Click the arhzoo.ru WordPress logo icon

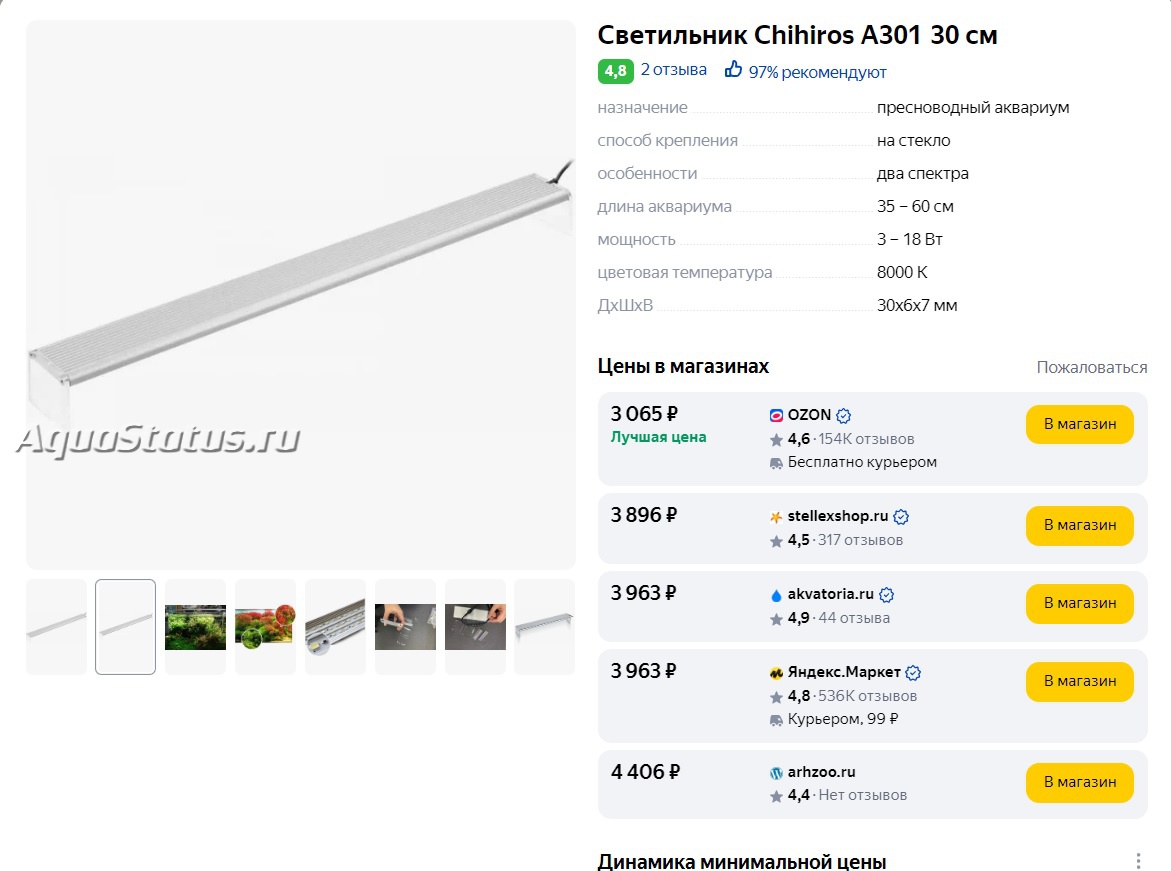coord(776,773)
